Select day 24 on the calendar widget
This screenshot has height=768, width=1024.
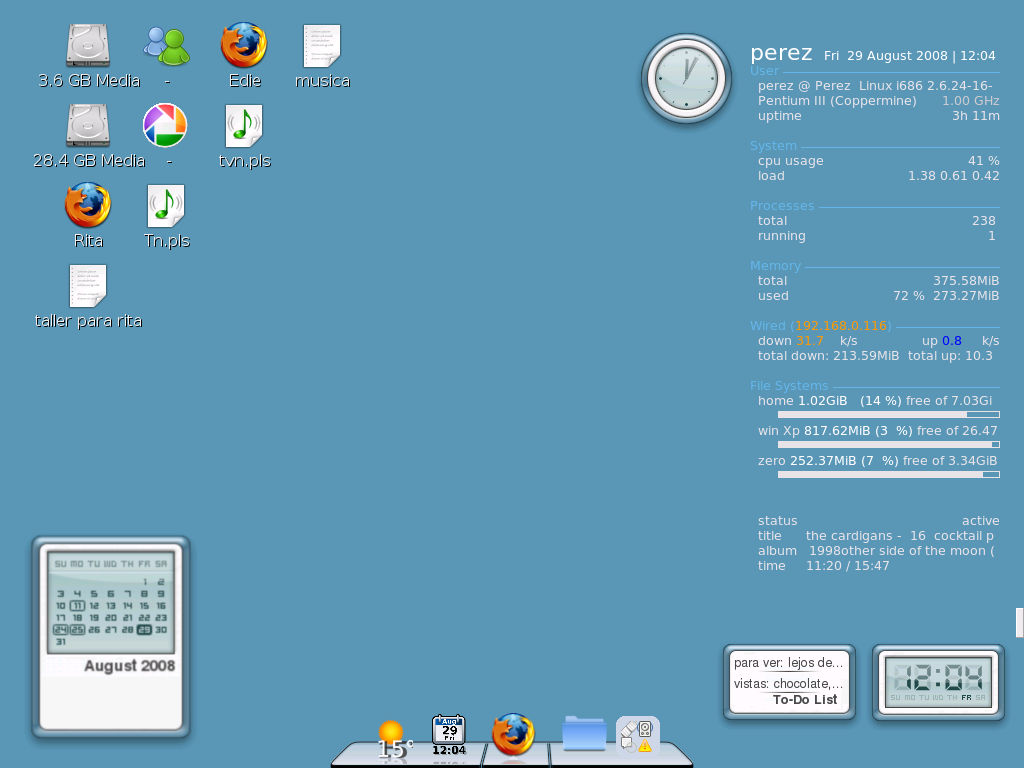61,630
